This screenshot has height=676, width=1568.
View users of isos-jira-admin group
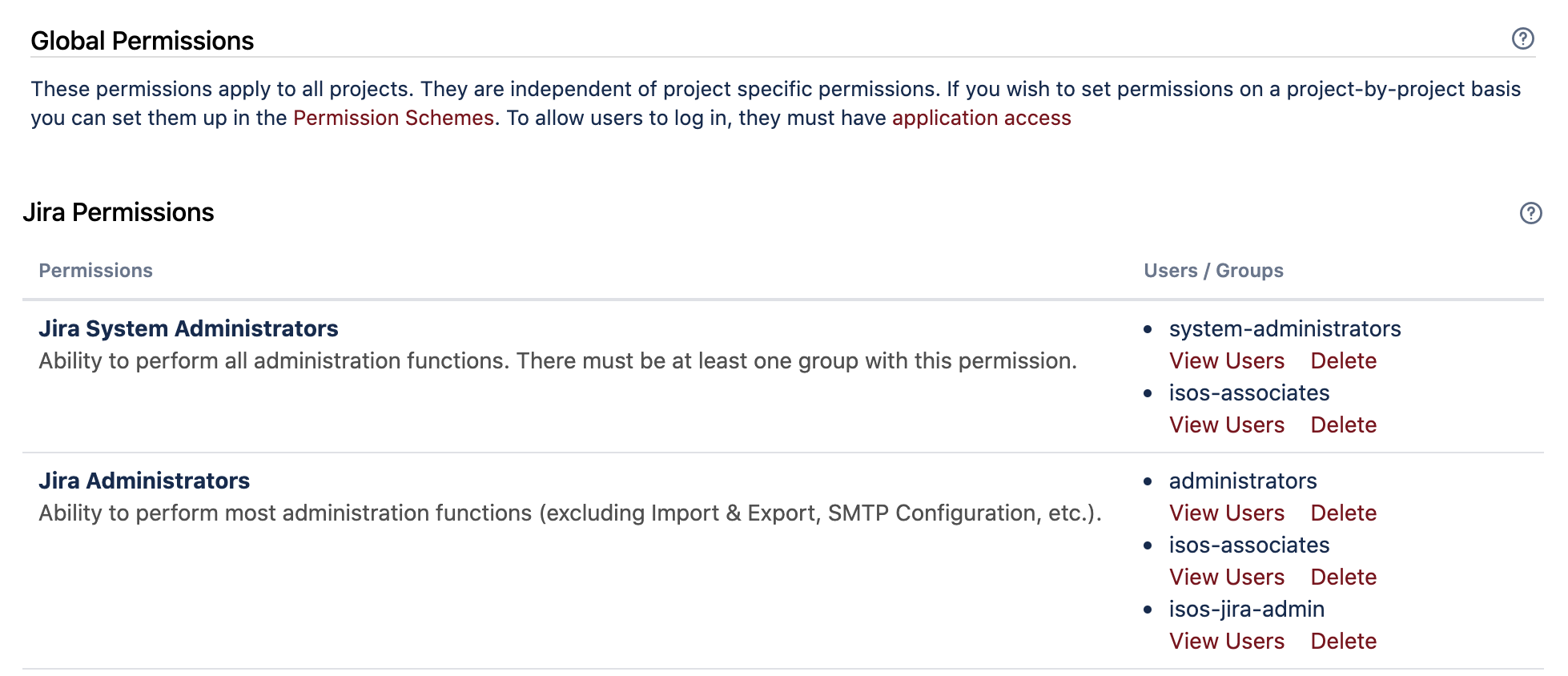coord(1226,642)
